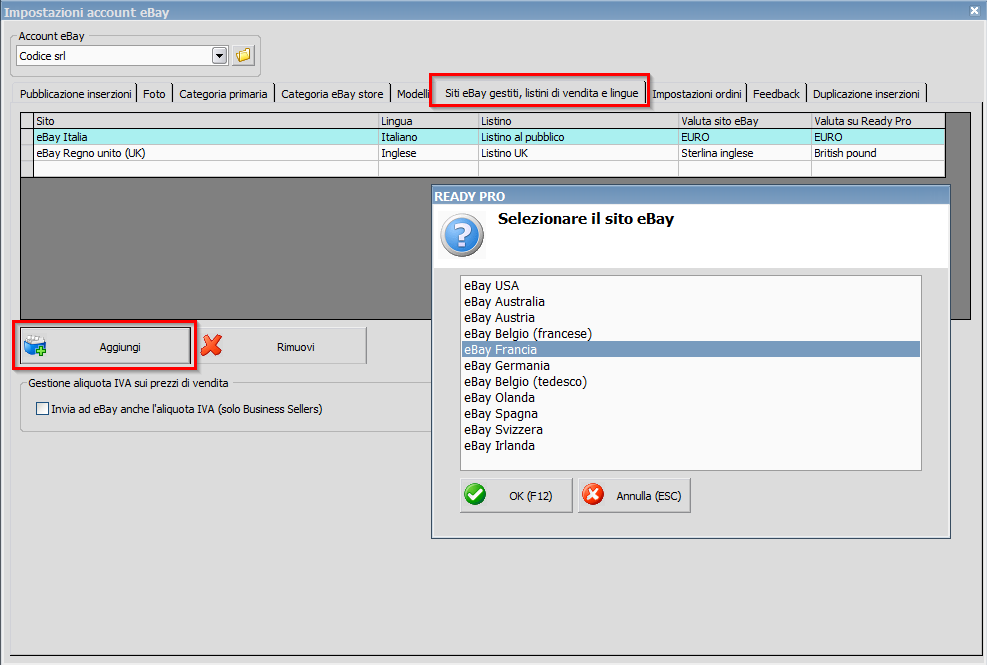Go to Duplicazione inserzioni tab
987x665 pixels.
866,94
